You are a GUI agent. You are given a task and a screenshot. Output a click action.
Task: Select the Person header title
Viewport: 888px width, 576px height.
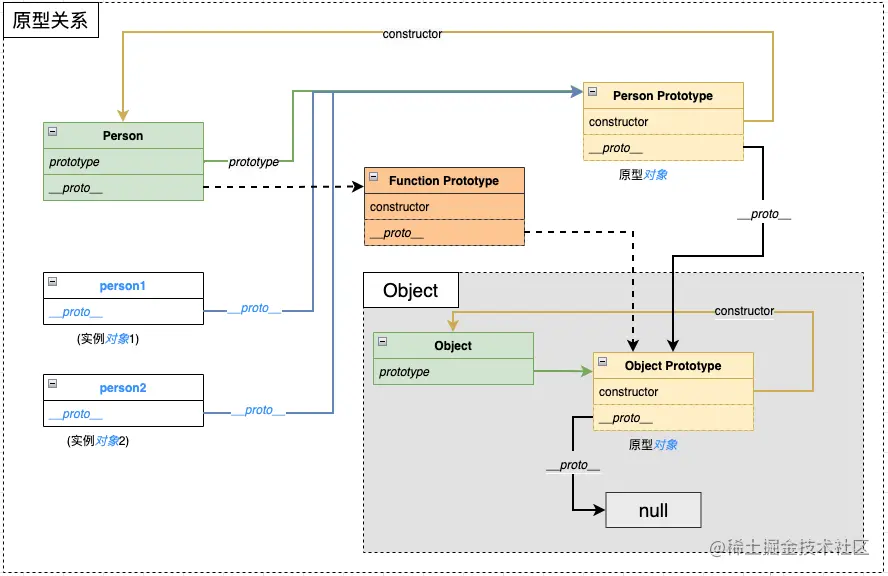(x=123, y=136)
